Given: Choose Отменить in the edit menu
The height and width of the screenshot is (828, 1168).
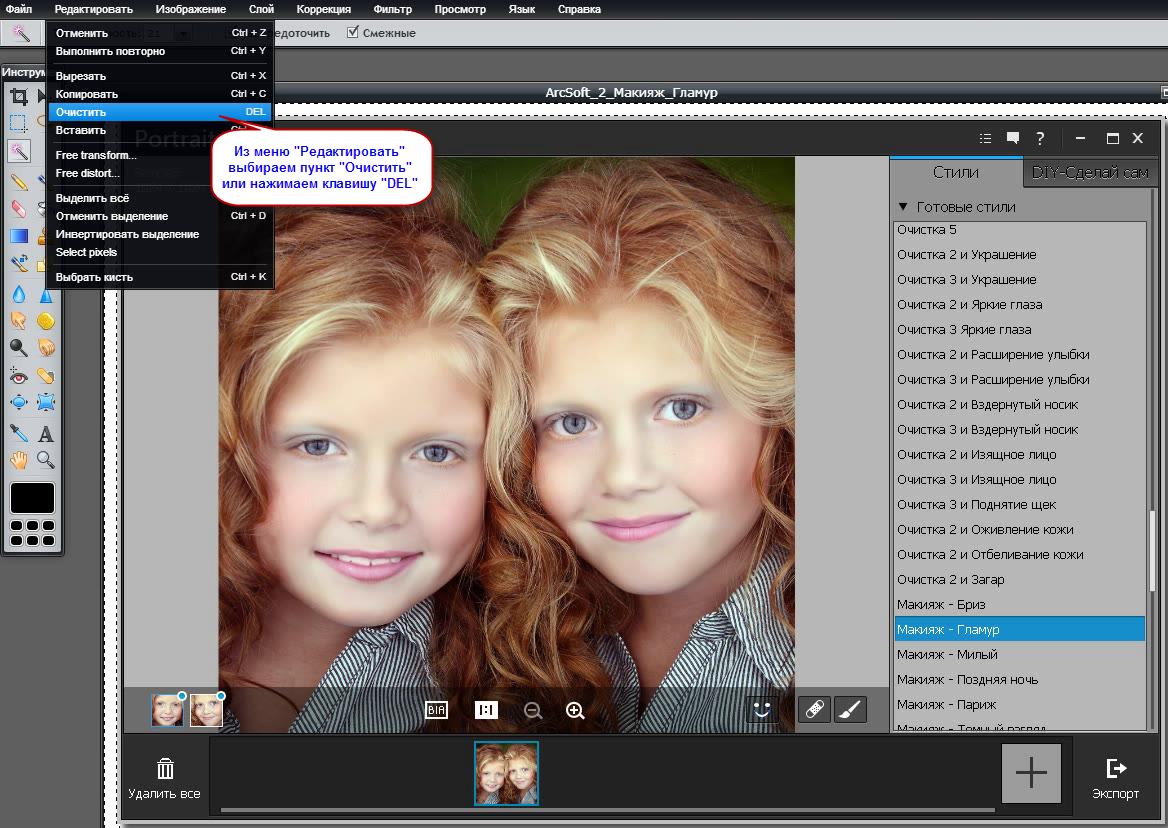Looking at the screenshot, I should (x=160, y=33).
